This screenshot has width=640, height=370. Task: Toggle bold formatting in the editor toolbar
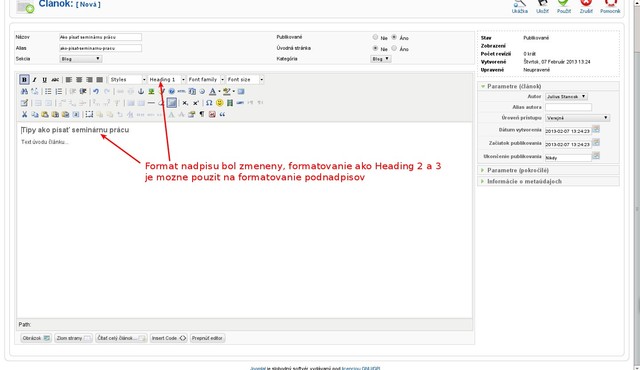[x=24, y=80]
